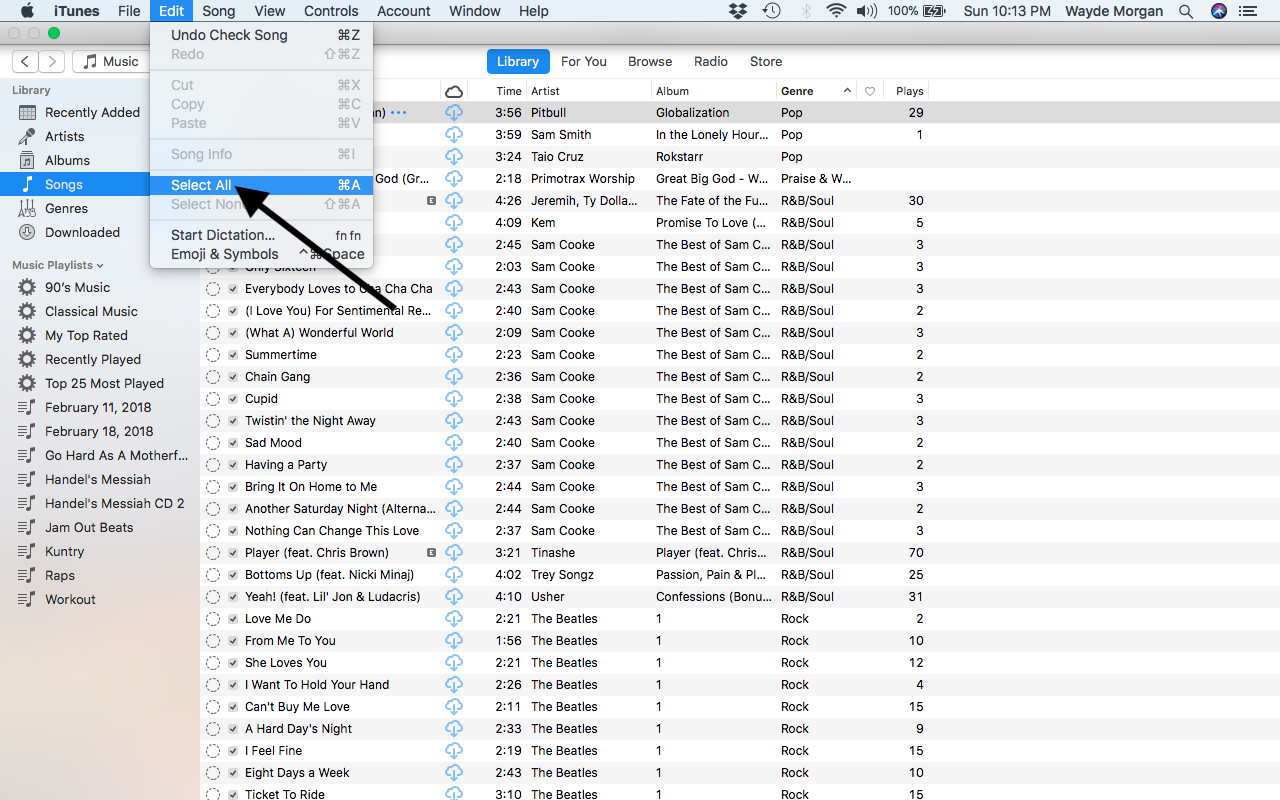Viewport: 1280px width, 800px height.
Task: Click the Wayde Morgan user name
Action: click(x=1116, y=11)
